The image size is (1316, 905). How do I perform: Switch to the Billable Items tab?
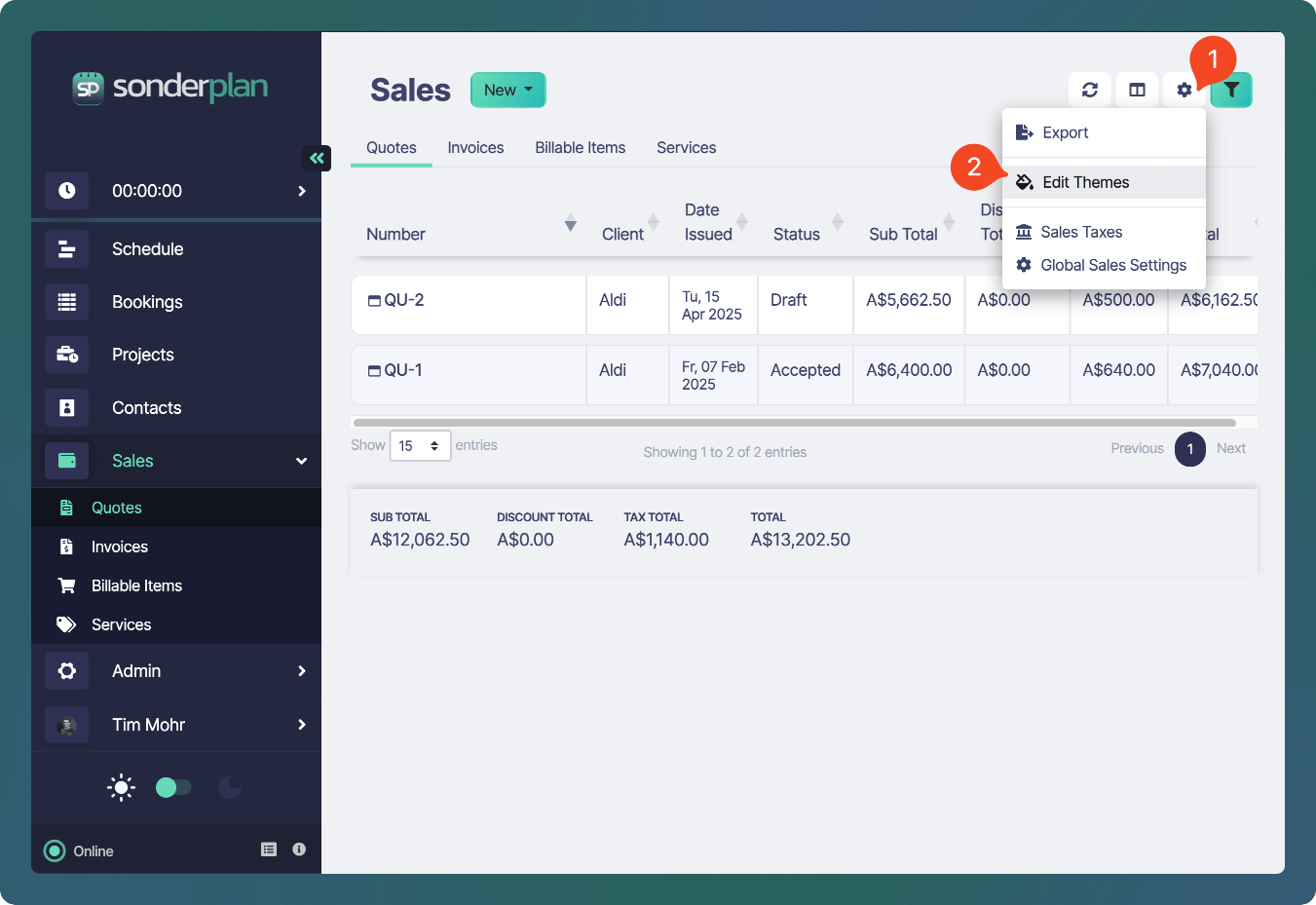click(581, 148)
